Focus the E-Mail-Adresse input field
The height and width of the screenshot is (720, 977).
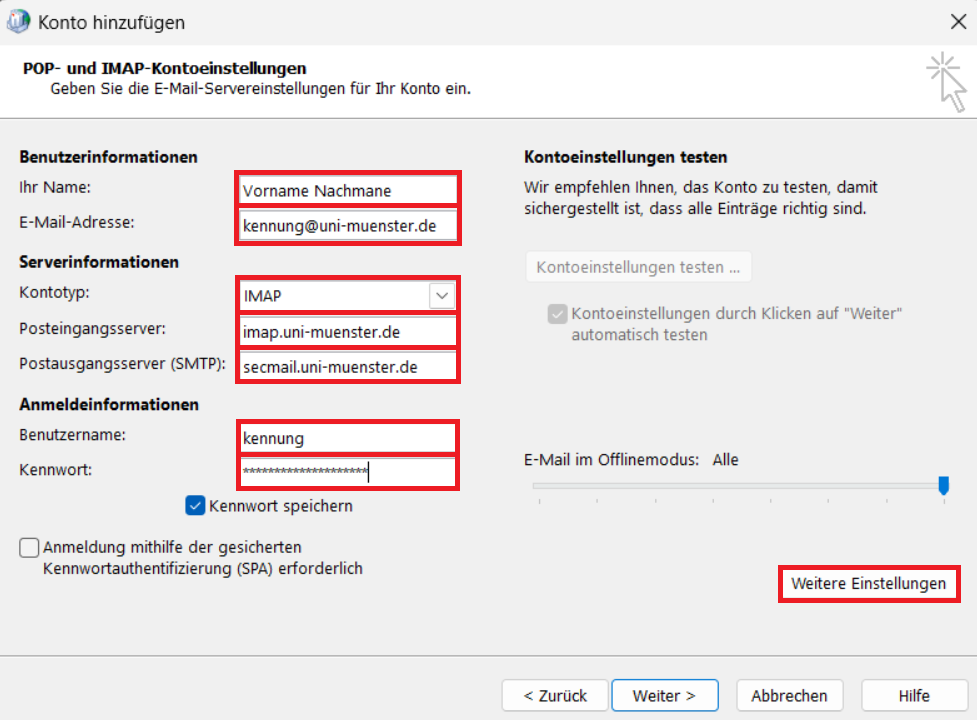pos(347,226)
